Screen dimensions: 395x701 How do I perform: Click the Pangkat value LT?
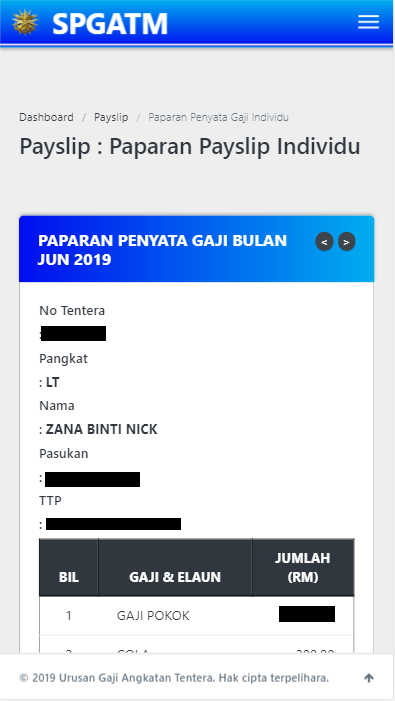point(53,383)
